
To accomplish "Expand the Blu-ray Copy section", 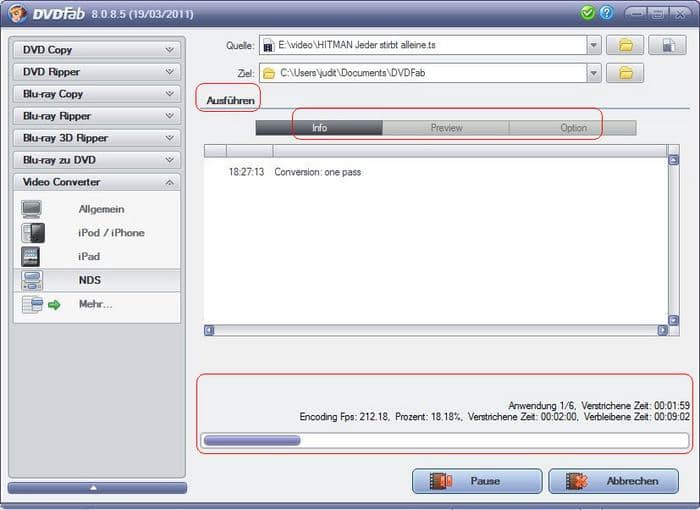I will (96, 94).
